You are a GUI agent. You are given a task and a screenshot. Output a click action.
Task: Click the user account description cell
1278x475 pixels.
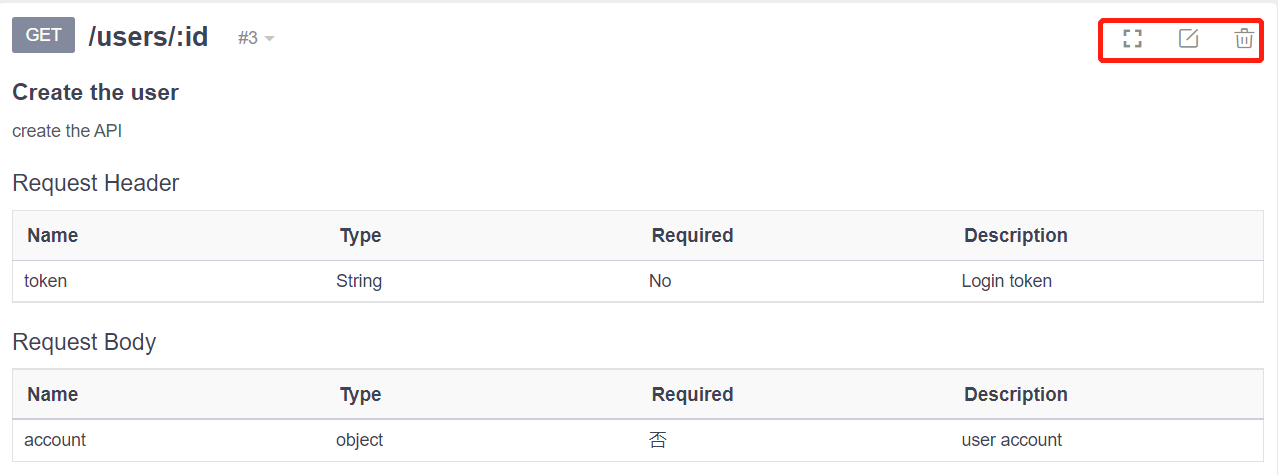coord(1011,440)
